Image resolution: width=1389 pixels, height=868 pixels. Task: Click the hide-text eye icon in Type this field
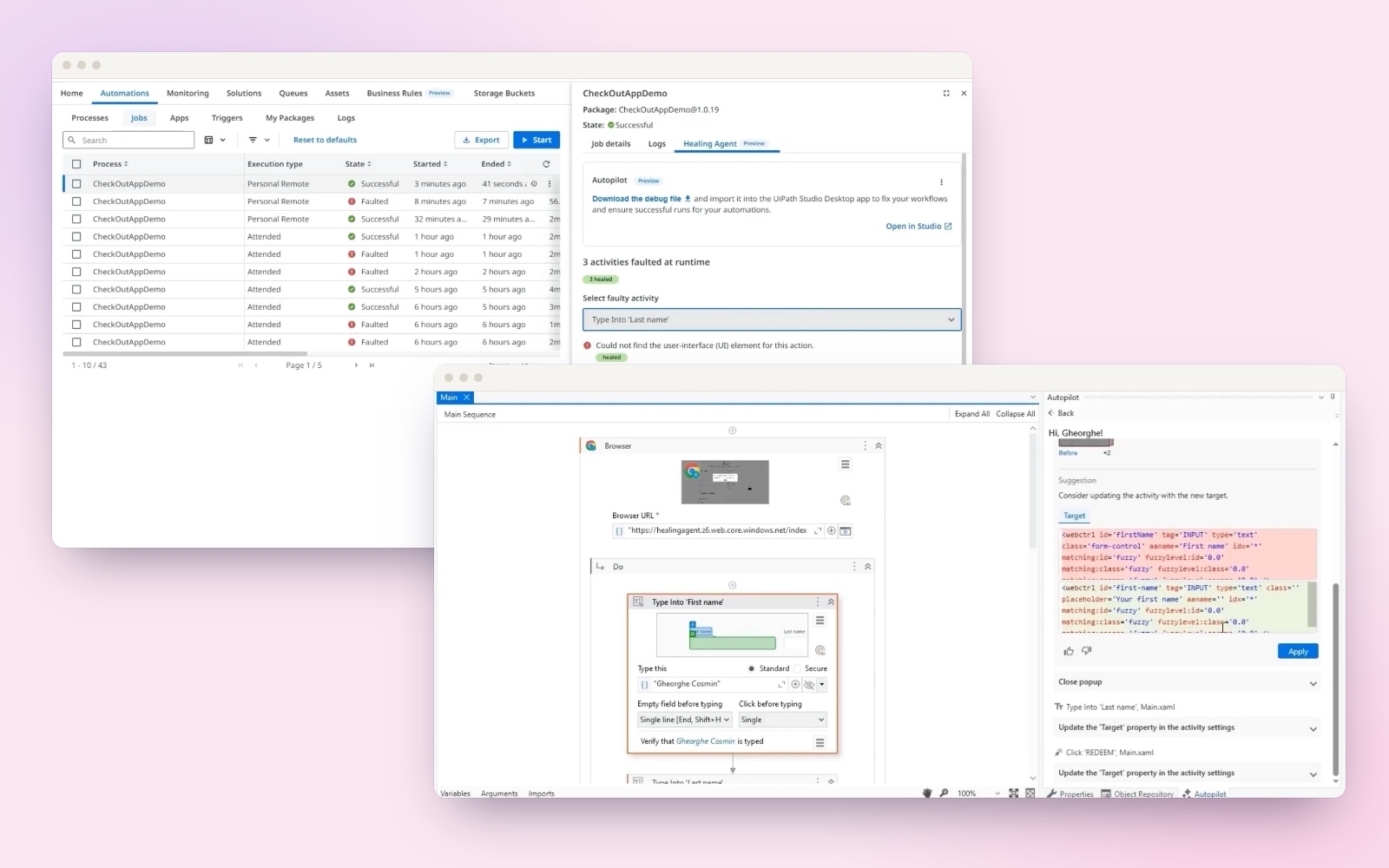pos(809,685)
